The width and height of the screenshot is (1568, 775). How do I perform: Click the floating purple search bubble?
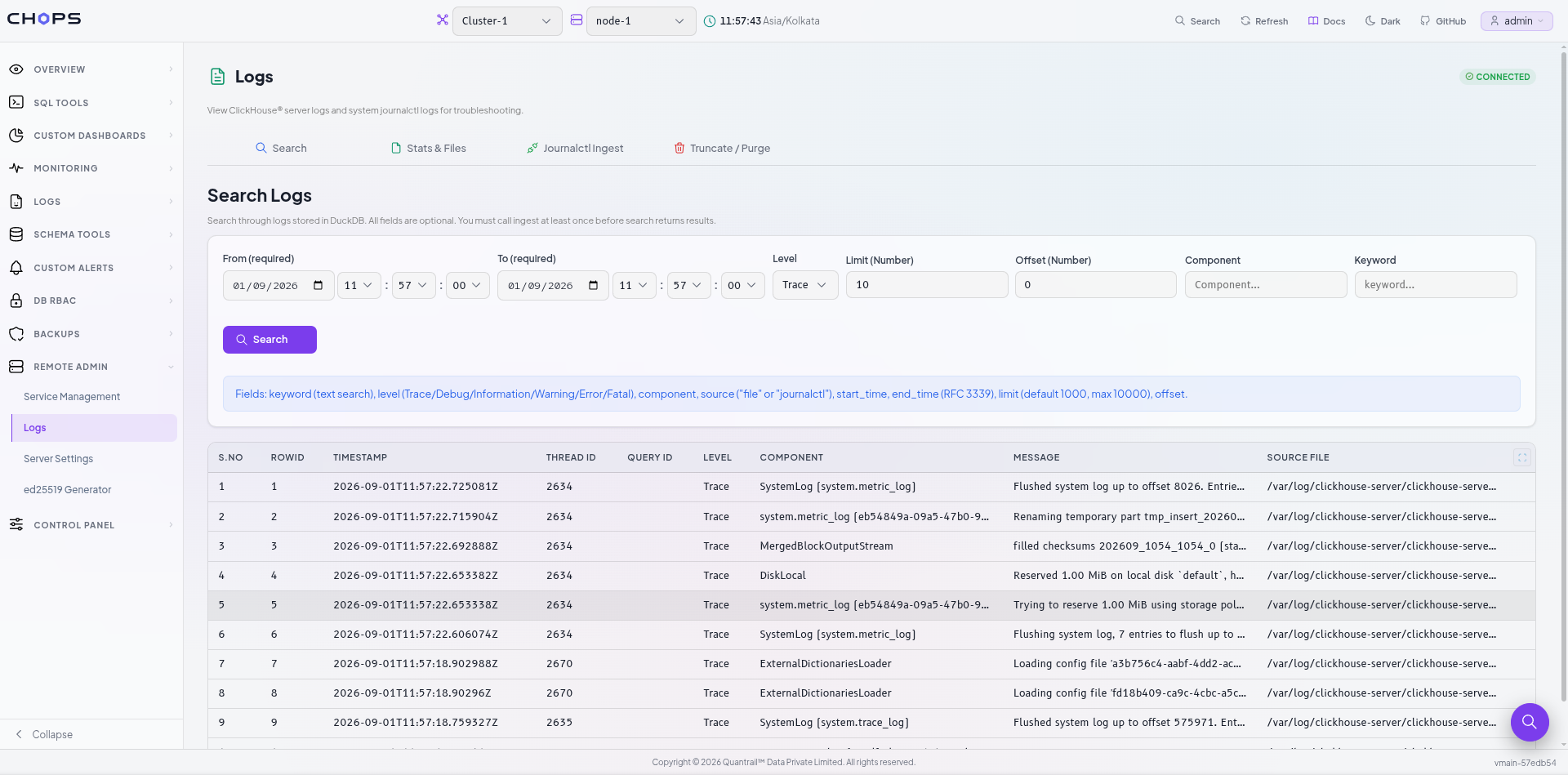pos(1530,722)
